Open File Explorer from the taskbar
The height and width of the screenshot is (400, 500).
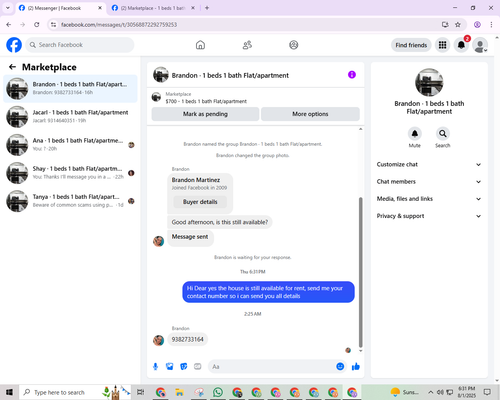coord(179,392)
